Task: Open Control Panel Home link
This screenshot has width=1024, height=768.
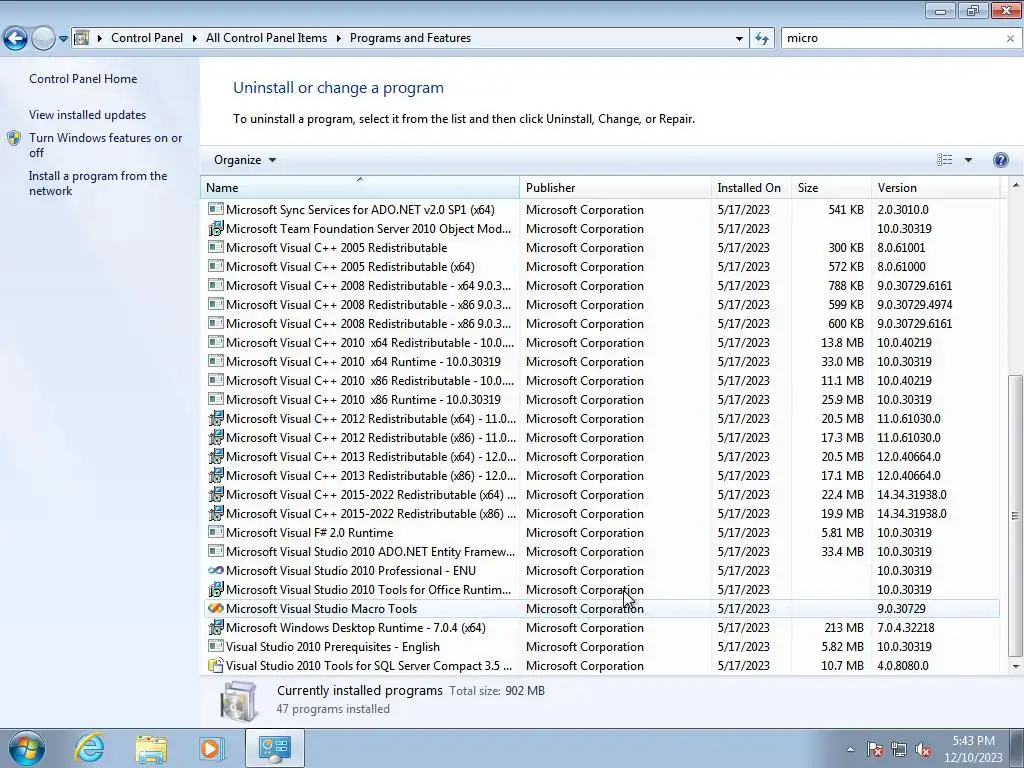Action: [x=83, y=79]
